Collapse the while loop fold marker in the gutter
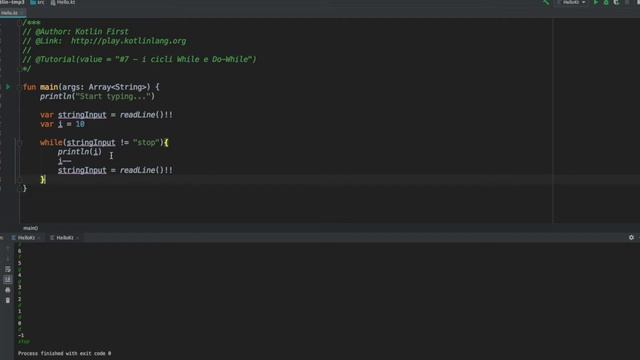This screenshot has height=360, width=640. pos(19,142)
